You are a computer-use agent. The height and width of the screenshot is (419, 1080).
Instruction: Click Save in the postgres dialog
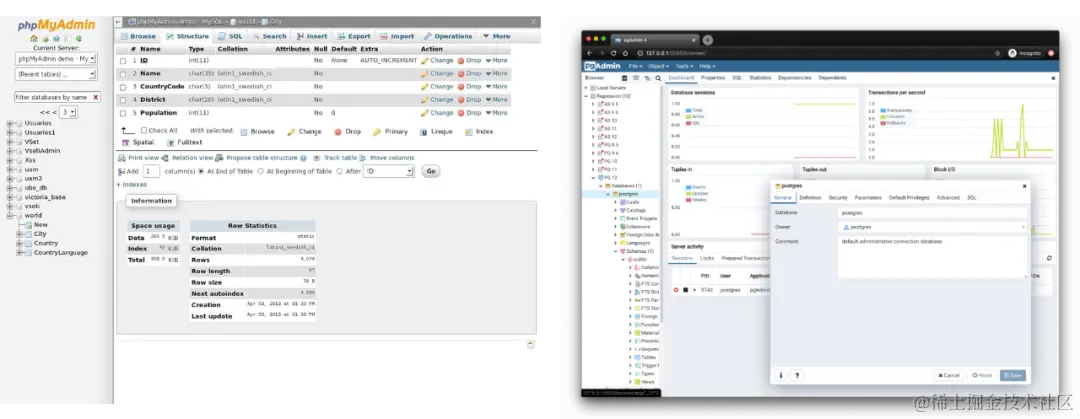click(1013, 375)
